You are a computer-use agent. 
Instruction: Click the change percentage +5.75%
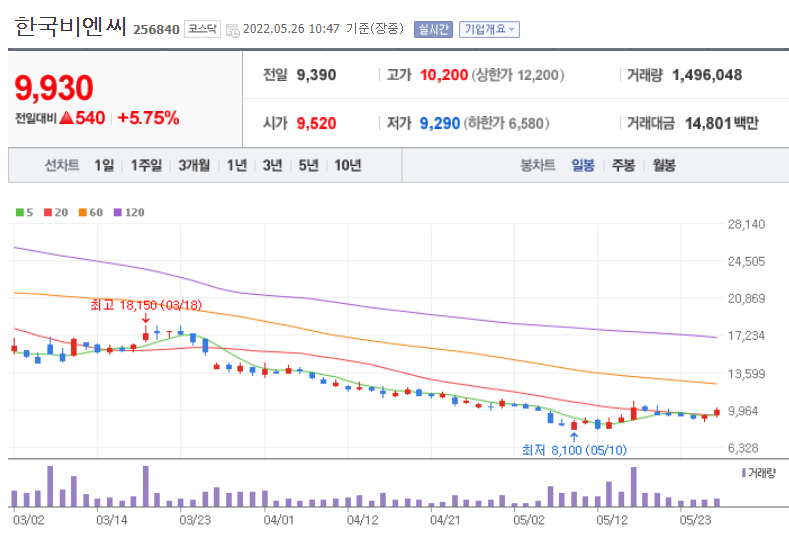[148, 118]
